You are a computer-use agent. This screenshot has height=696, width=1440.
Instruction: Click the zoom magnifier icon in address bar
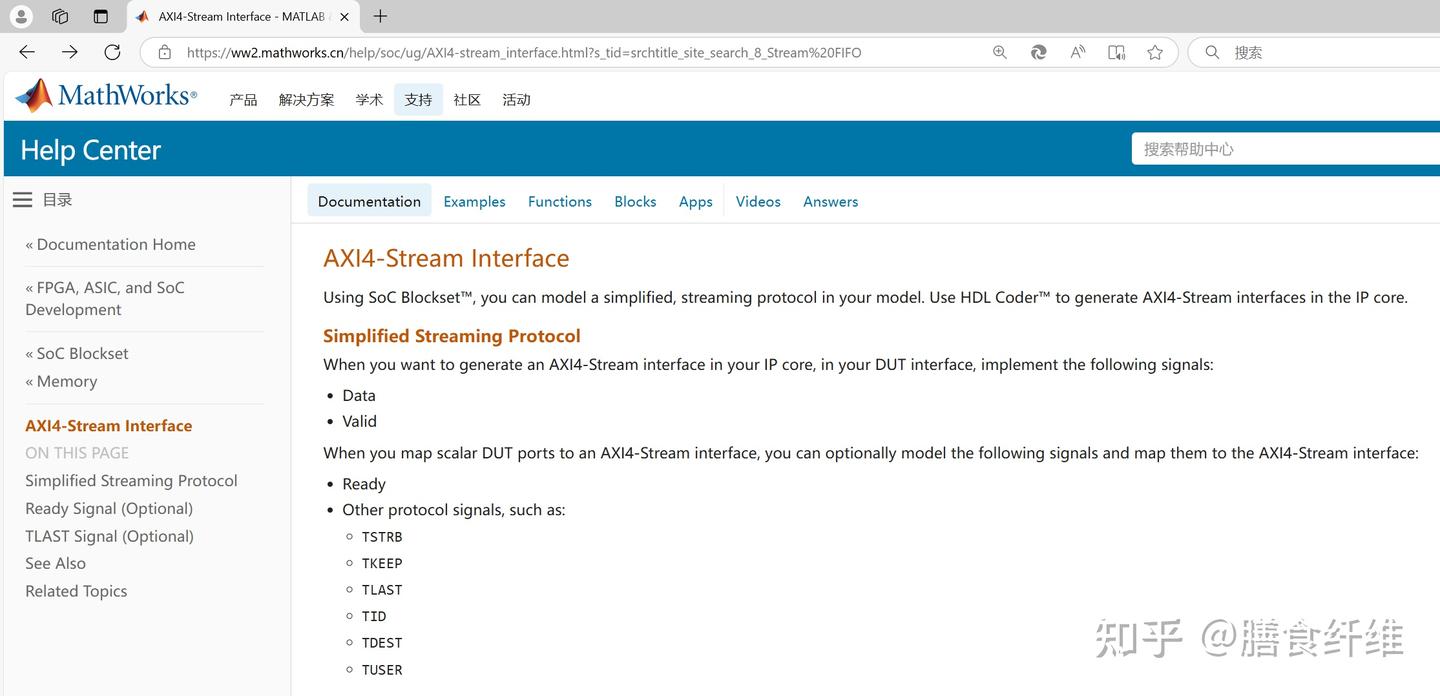[x=999, y=52]
